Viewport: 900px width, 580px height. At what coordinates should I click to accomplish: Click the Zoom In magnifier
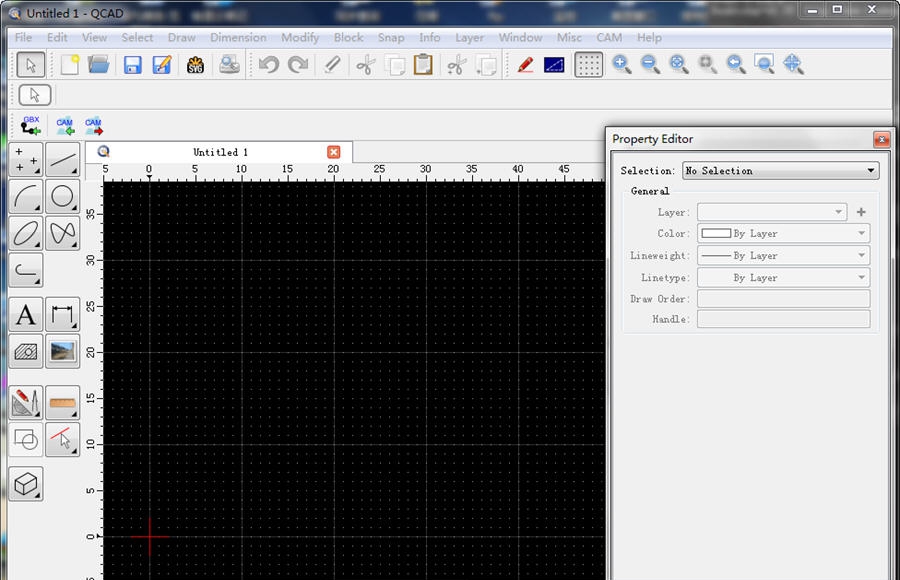[x=621, y=65]
